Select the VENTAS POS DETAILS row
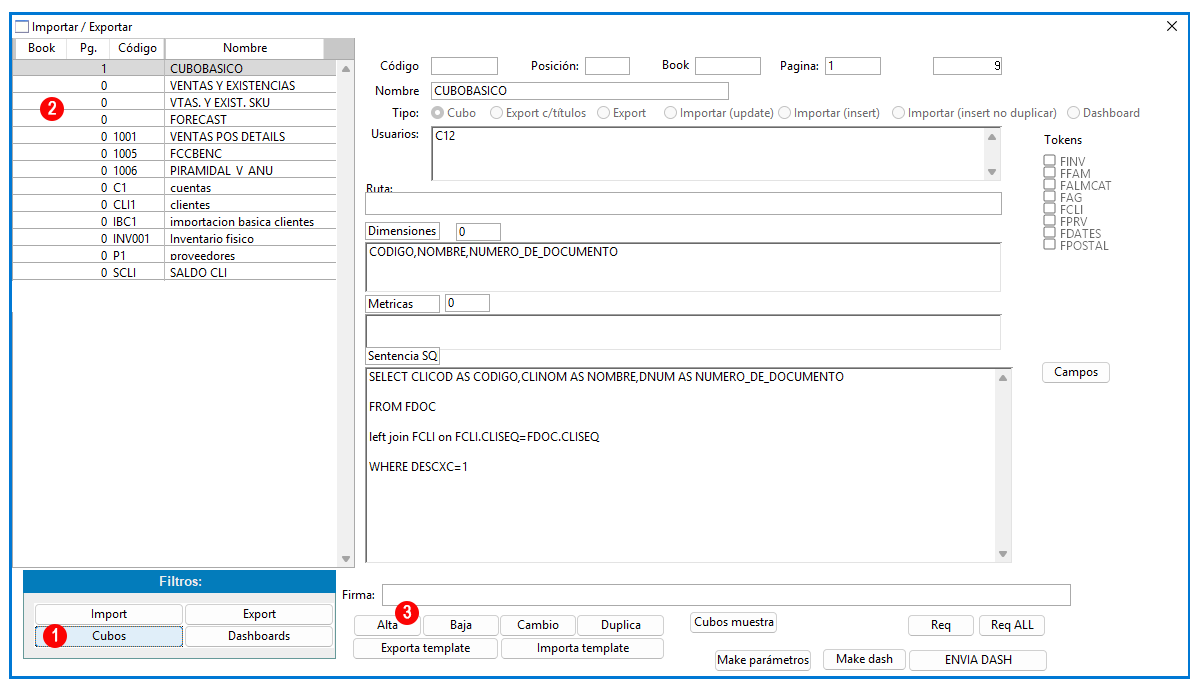Image resolution: width=1200 pixels, height=689 pixels. (x=174, y=137)
